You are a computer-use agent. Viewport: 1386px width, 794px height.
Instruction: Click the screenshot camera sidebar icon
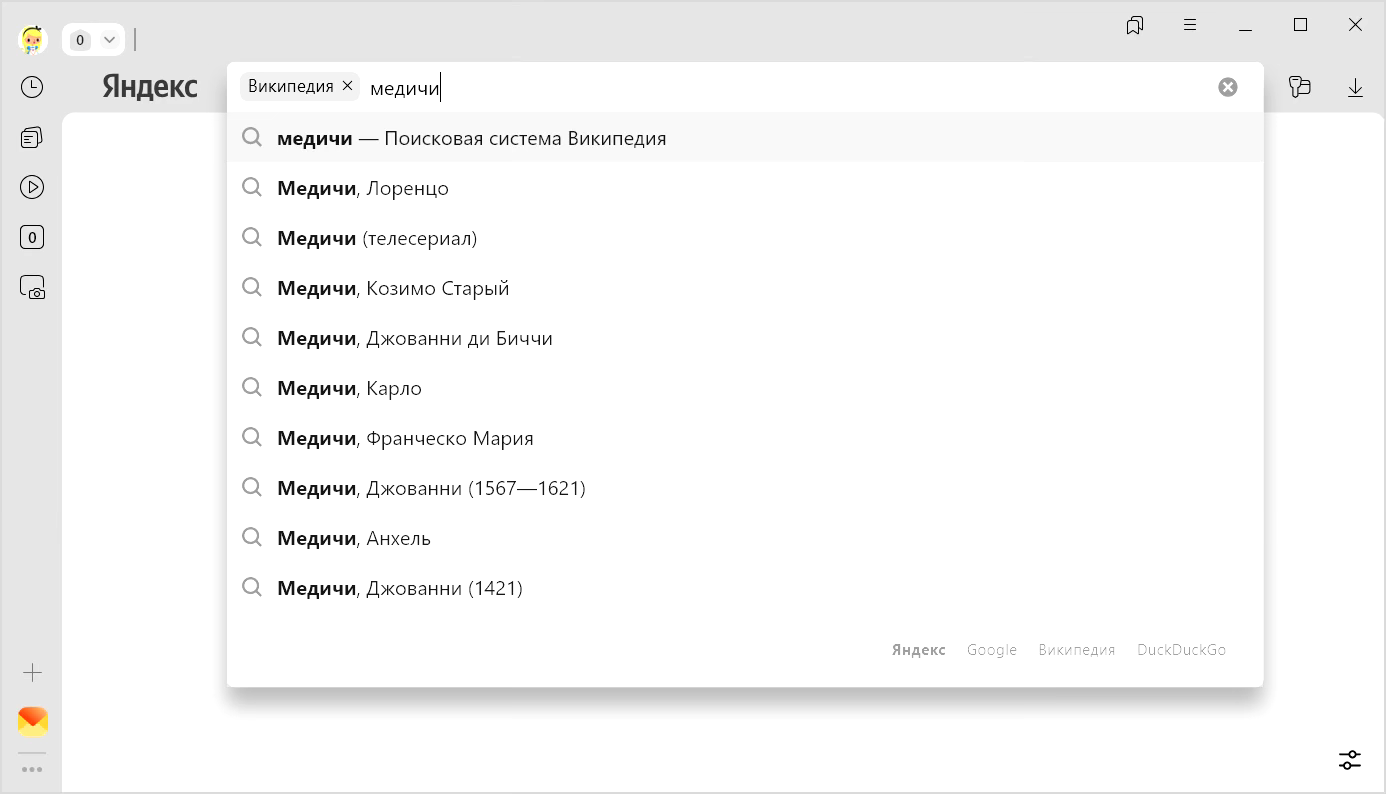click(x=32, y=288)
